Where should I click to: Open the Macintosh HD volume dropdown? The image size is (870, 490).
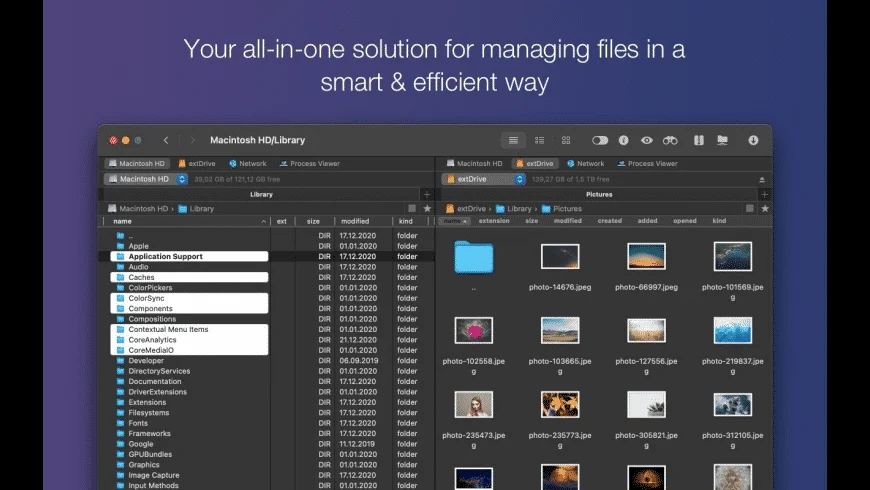[x=146, y=179]
